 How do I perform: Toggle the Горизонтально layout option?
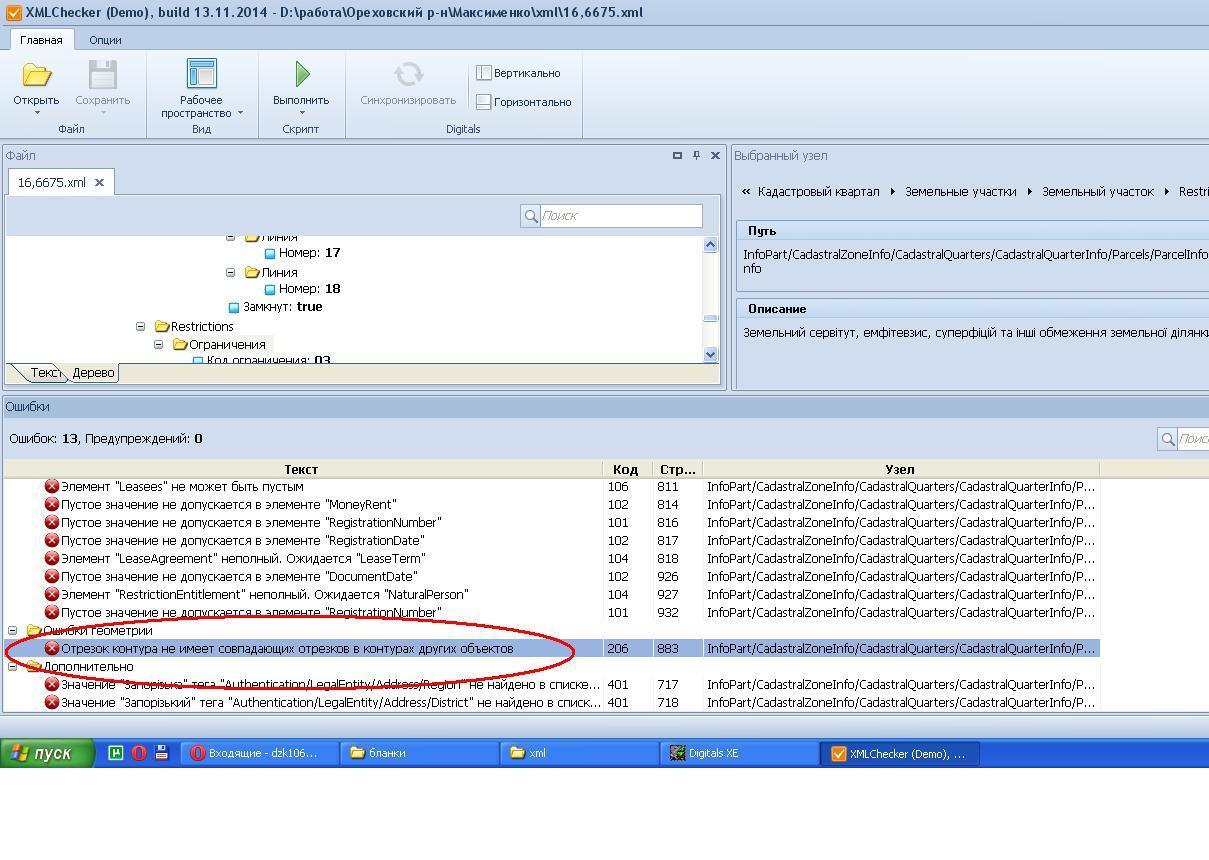click(523, 102)
